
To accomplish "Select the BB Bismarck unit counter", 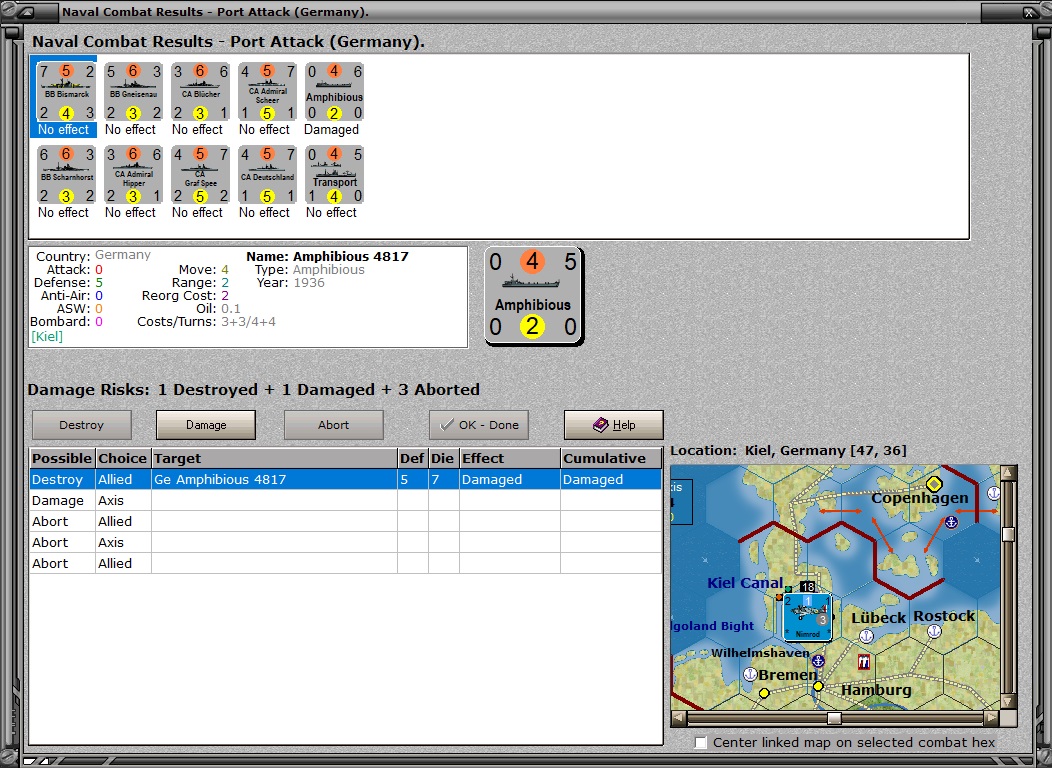I will (x=66, y=92).
